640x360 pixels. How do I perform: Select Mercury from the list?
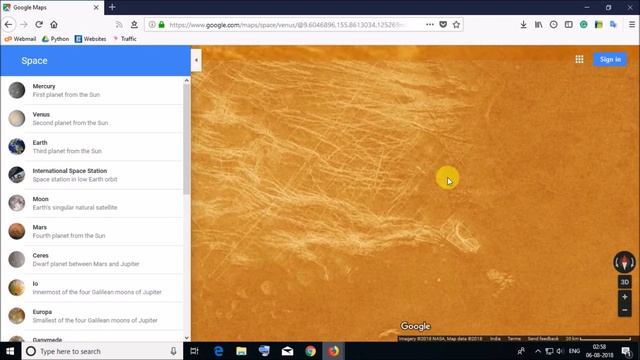92,90
